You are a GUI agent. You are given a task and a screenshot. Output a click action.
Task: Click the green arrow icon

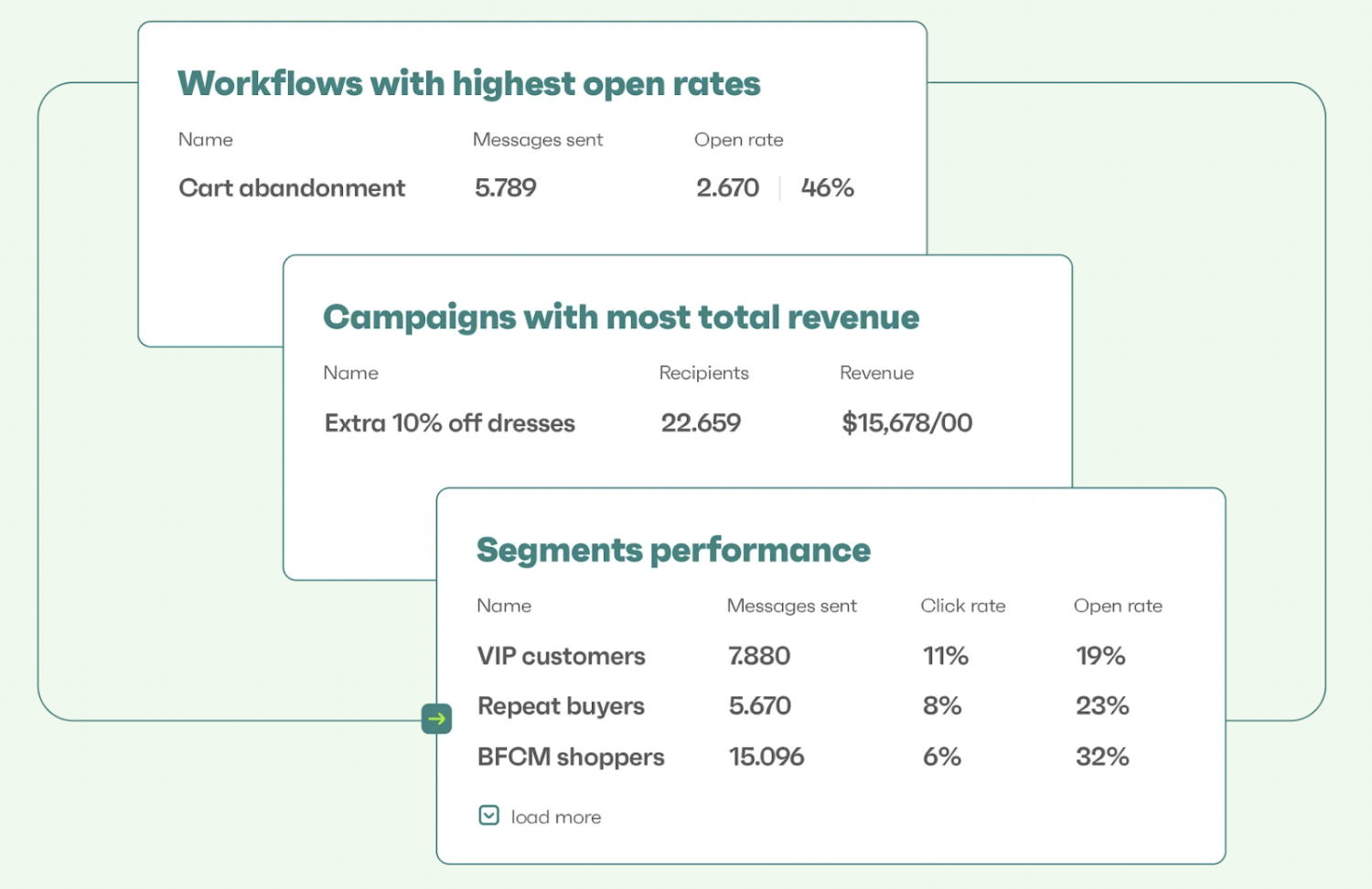[436, 719]
